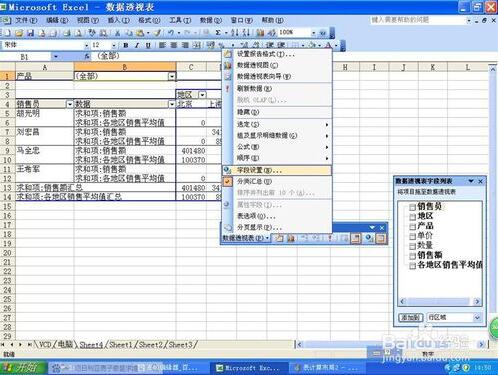
Task: Open the 格式 menu in menu bar
Action: (149, 20)
